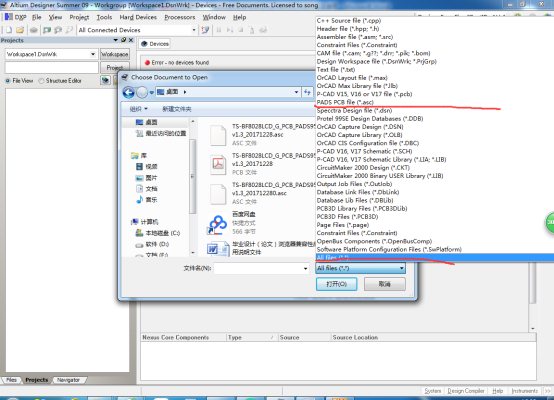Viewport: 554px width, 400px height.
Task: Click 新建文件夹 new folder button
Action: click(177, 109)
